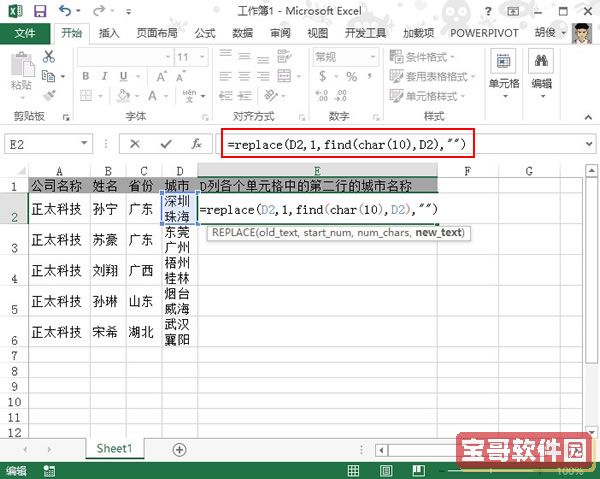Apply percent style with the % icon
The height and width of the screenshot is (479, 600).
point(351,77)
